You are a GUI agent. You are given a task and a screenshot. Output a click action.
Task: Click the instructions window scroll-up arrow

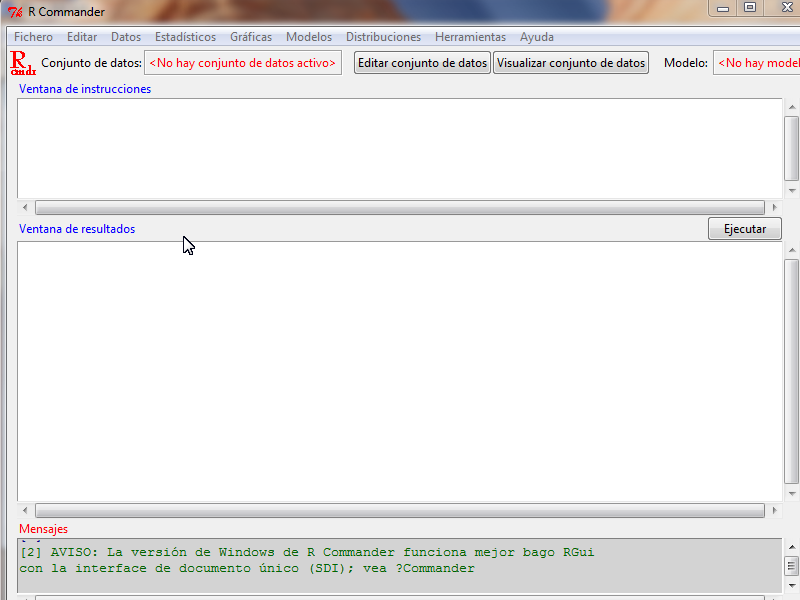point(792,107)
